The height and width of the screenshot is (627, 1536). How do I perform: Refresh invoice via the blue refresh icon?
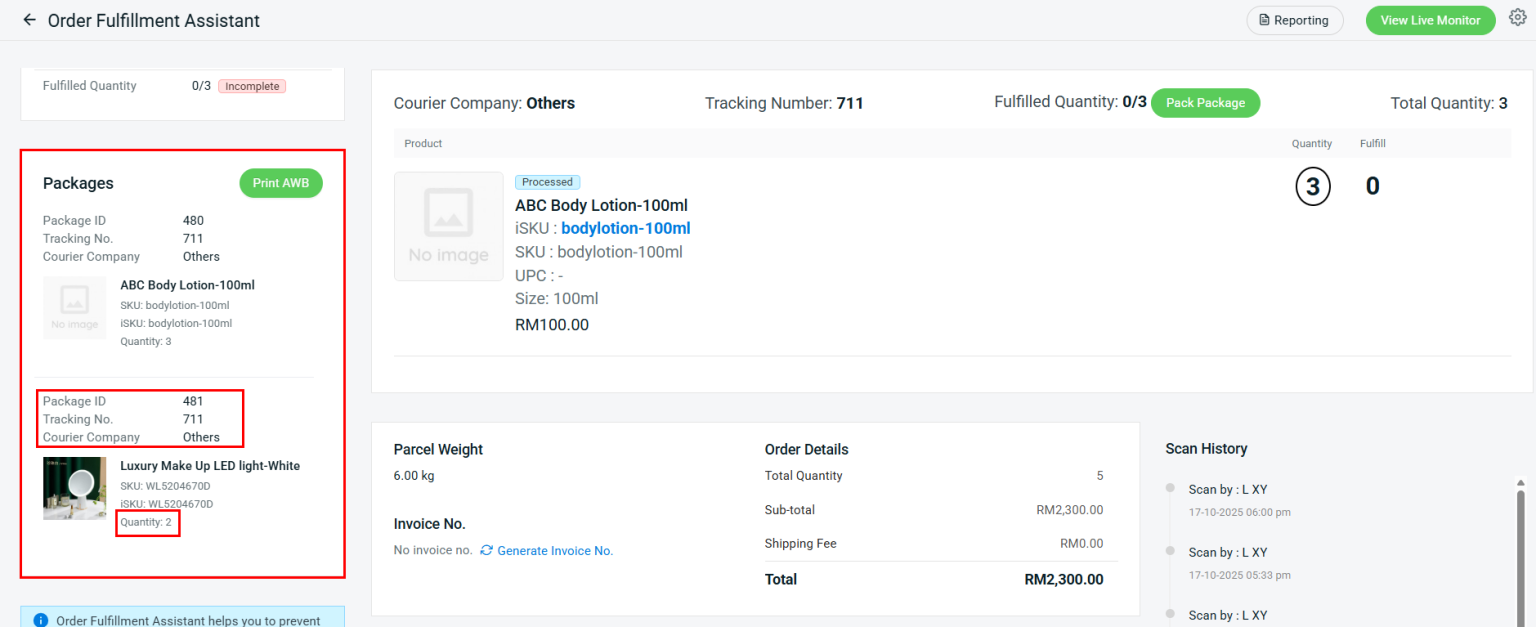(x=486, y=550)
